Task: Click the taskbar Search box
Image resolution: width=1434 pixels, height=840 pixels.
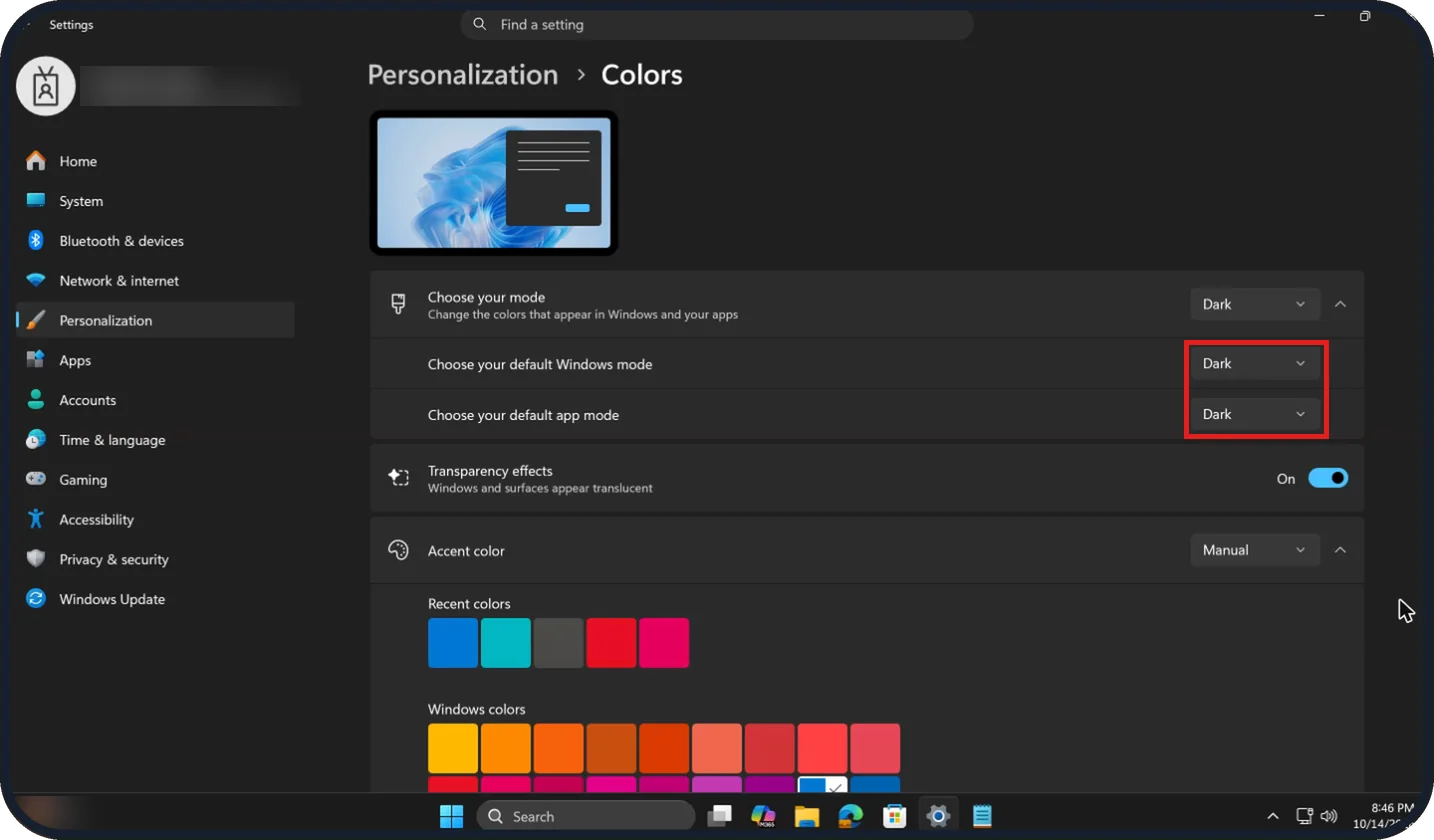Action: (586, 816)
